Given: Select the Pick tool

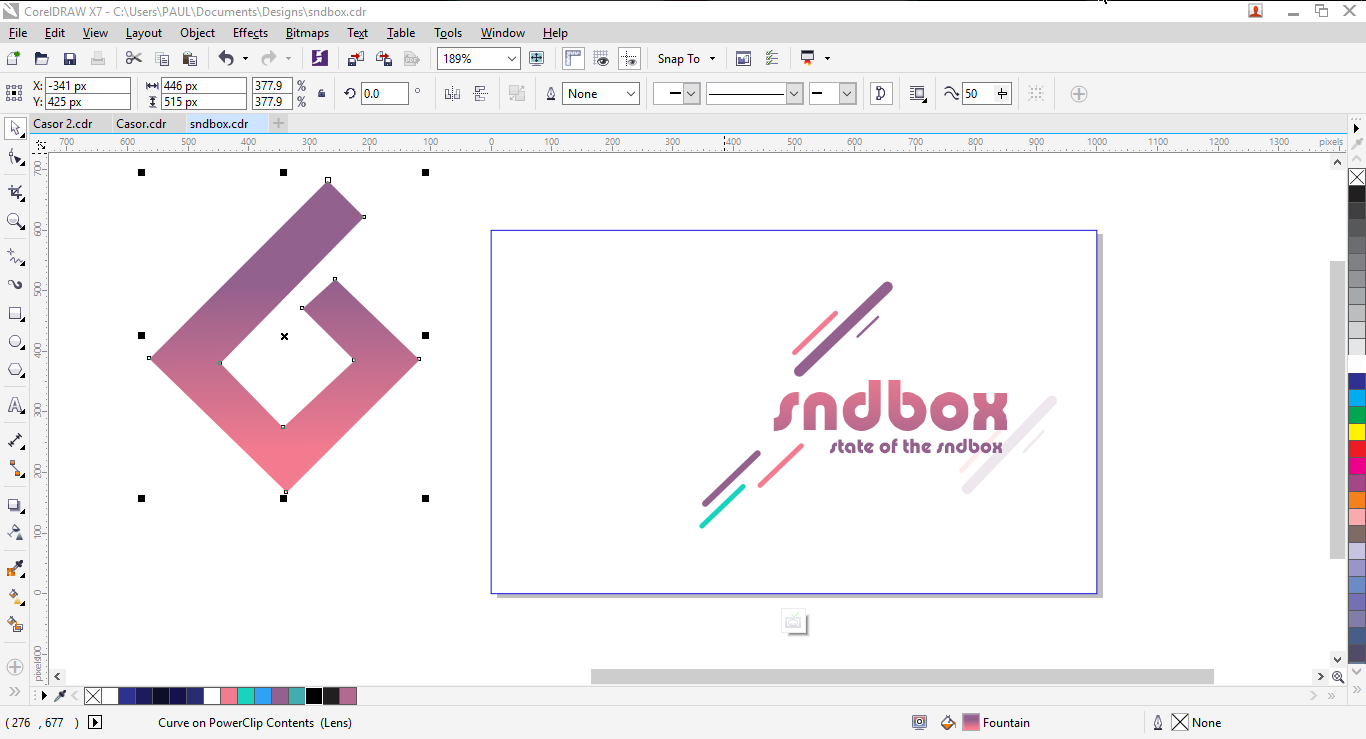Looking at the screenshot, I should (15, 128).
